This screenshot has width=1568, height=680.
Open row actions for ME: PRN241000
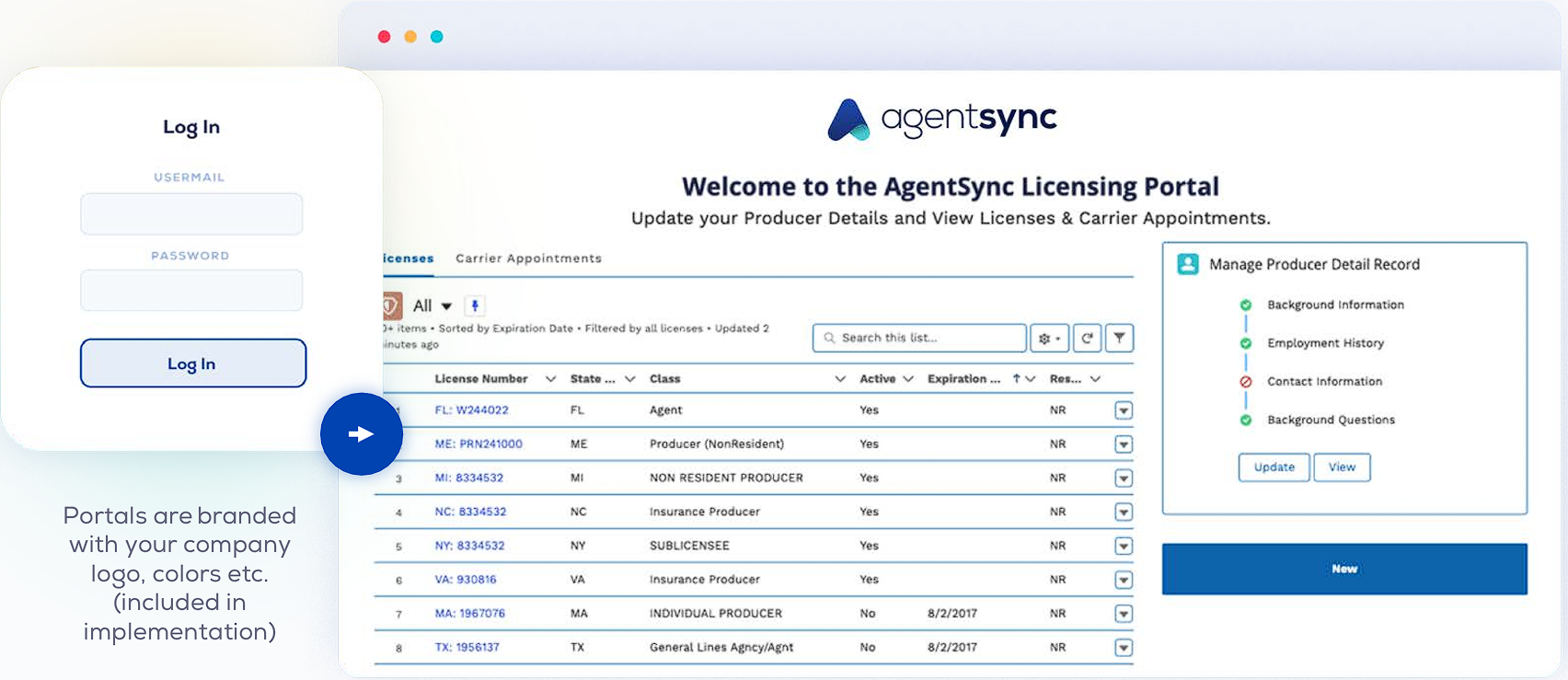(x=1124, y=444)
